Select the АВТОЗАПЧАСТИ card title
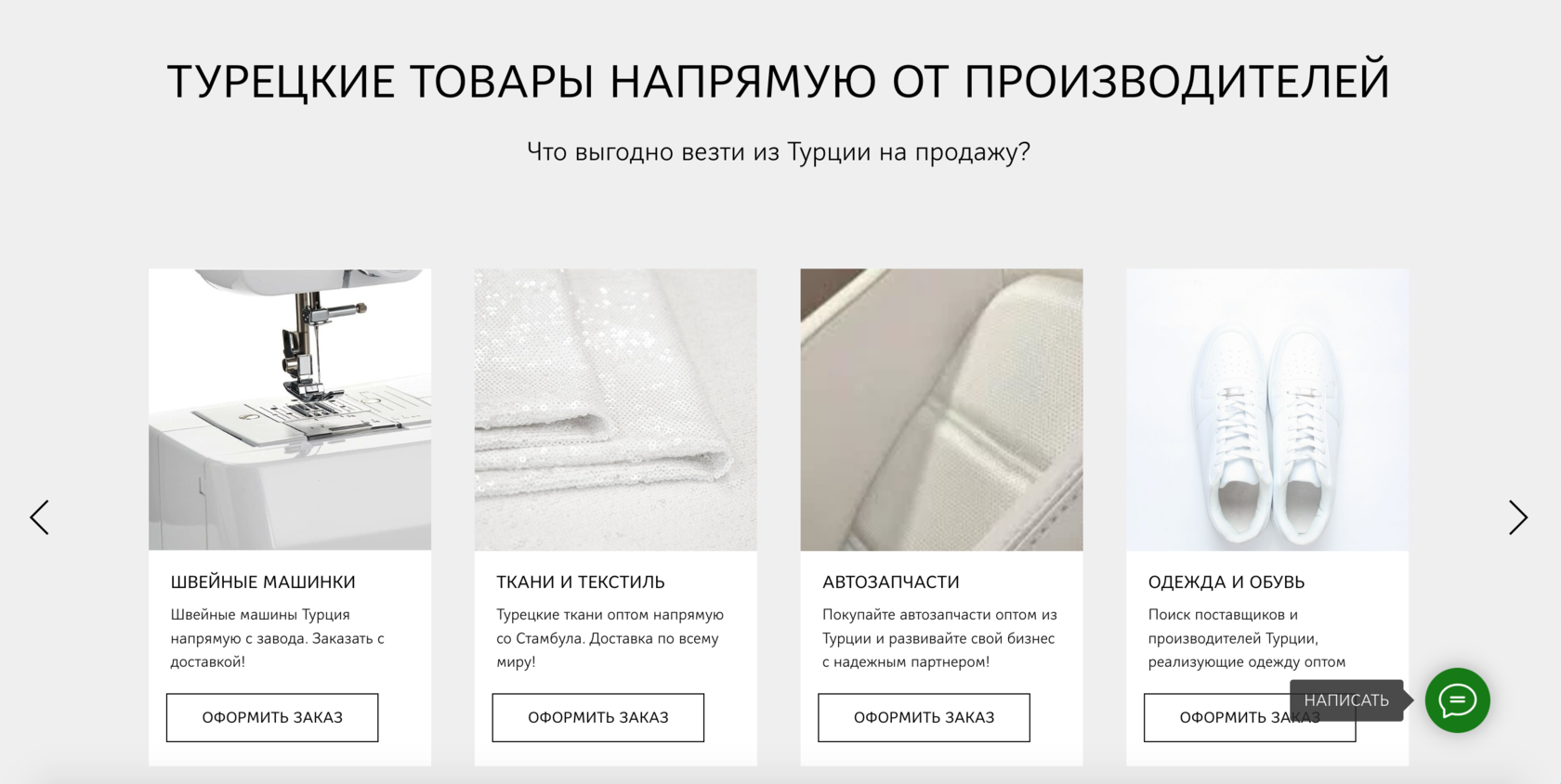 tap(891, 582)
